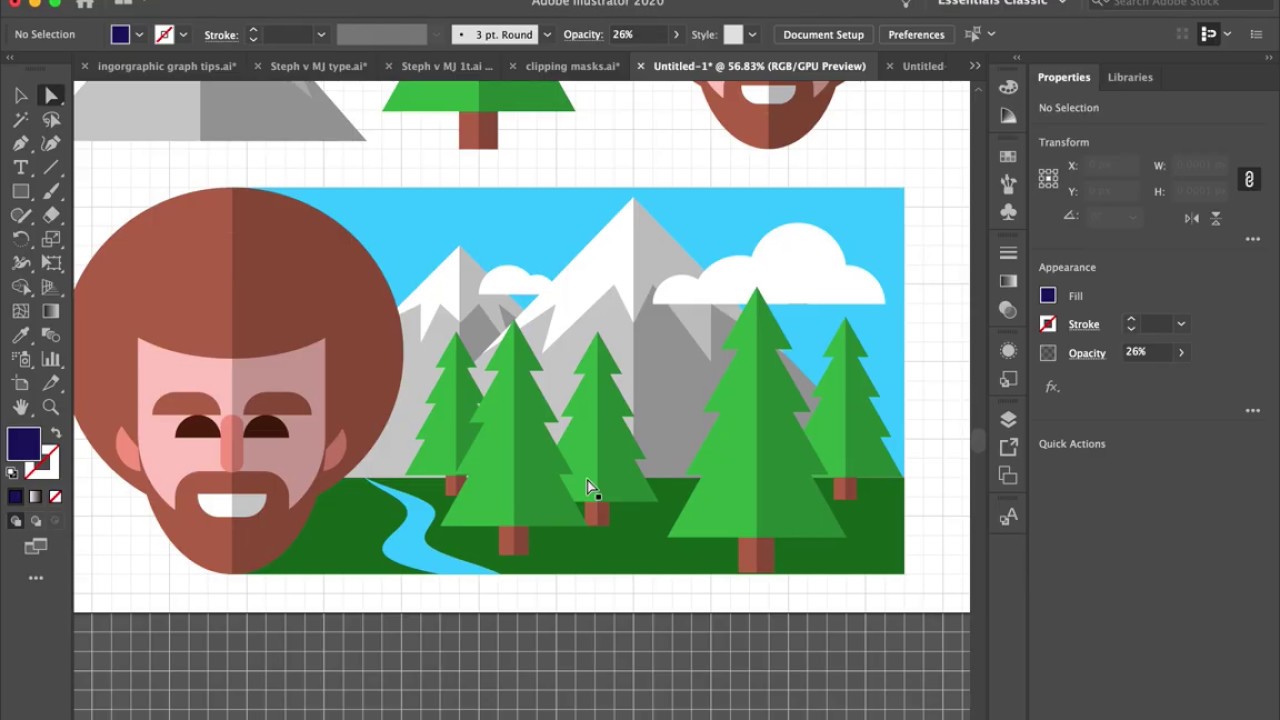Open Stroke options link in Properties panel
Screen dimensions: 1280x720
(1083, 324)
